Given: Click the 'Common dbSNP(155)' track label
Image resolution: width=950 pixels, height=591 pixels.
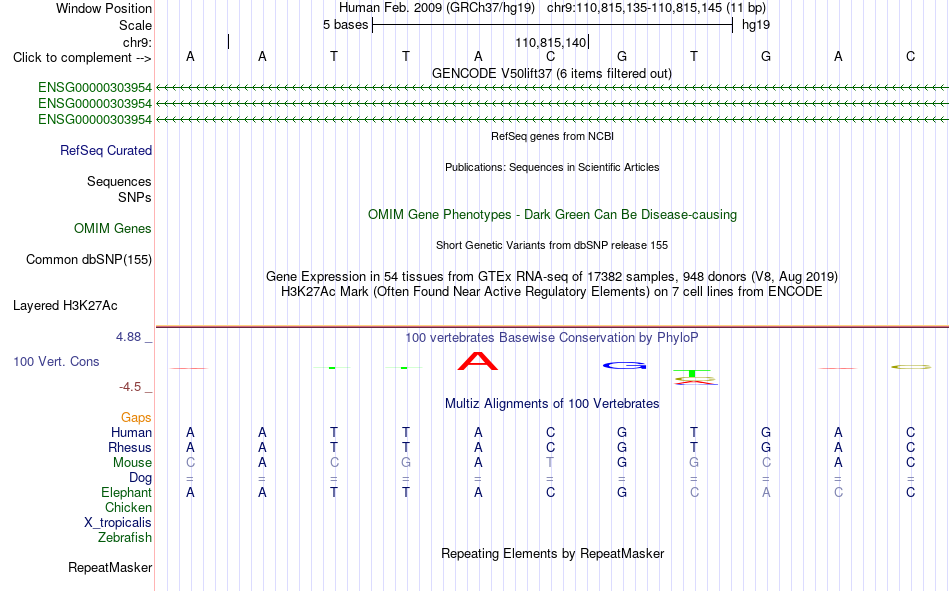Looking at the screenshot, I should pyautogui.click(x=89, y=259).
